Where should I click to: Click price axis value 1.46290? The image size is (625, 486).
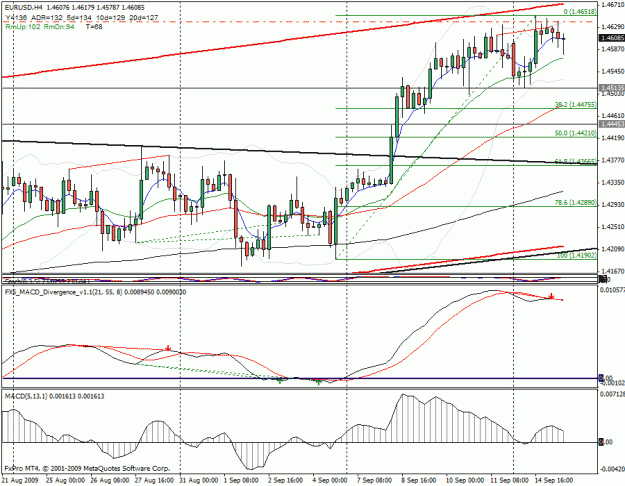click(614, 27)
